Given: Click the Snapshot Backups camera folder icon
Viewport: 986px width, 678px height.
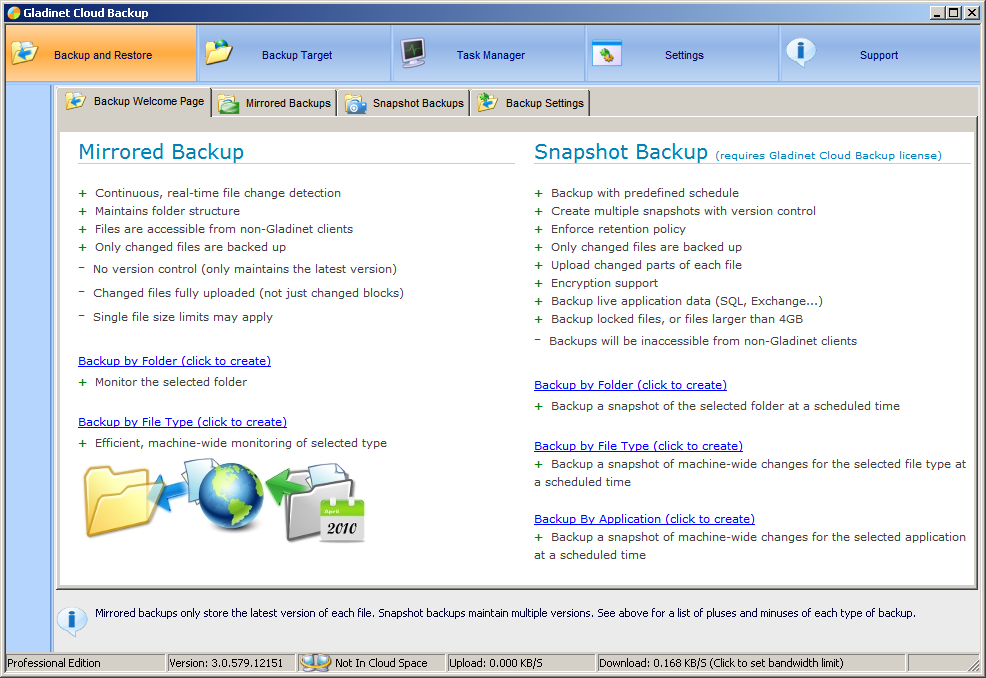Looking at the screenshot, I should point(355,104).
